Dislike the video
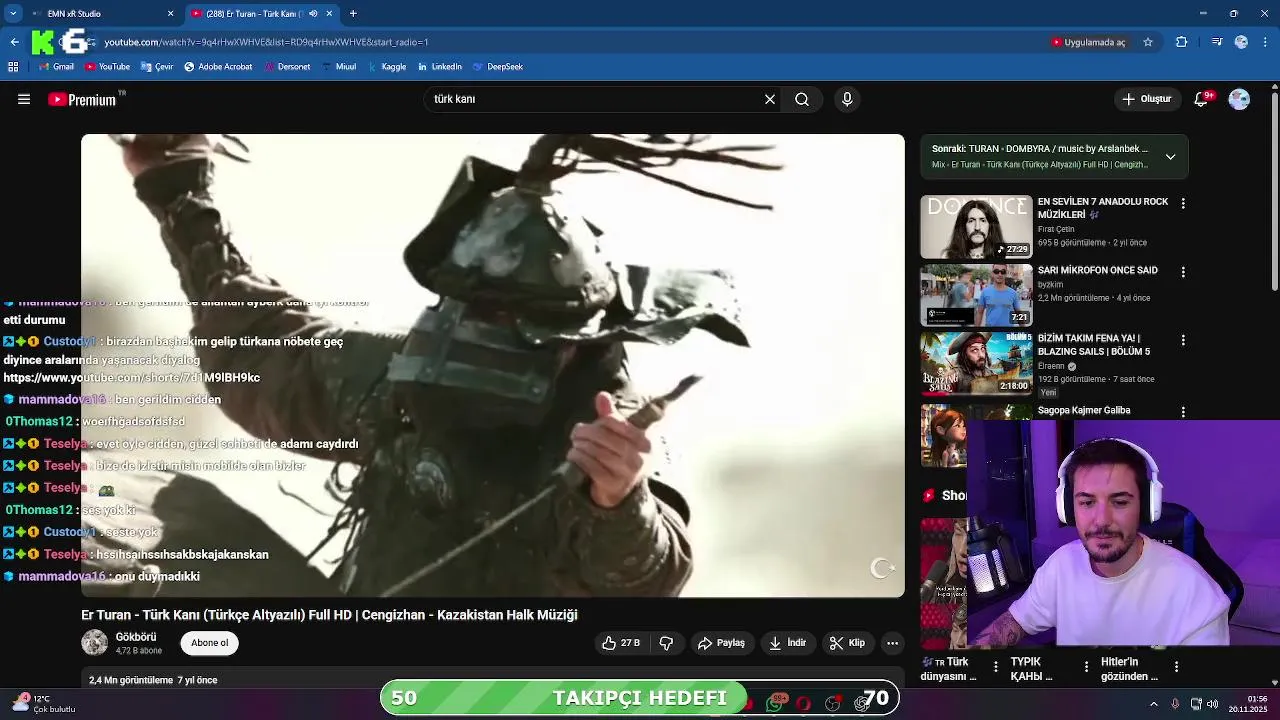 coord(666,643)
